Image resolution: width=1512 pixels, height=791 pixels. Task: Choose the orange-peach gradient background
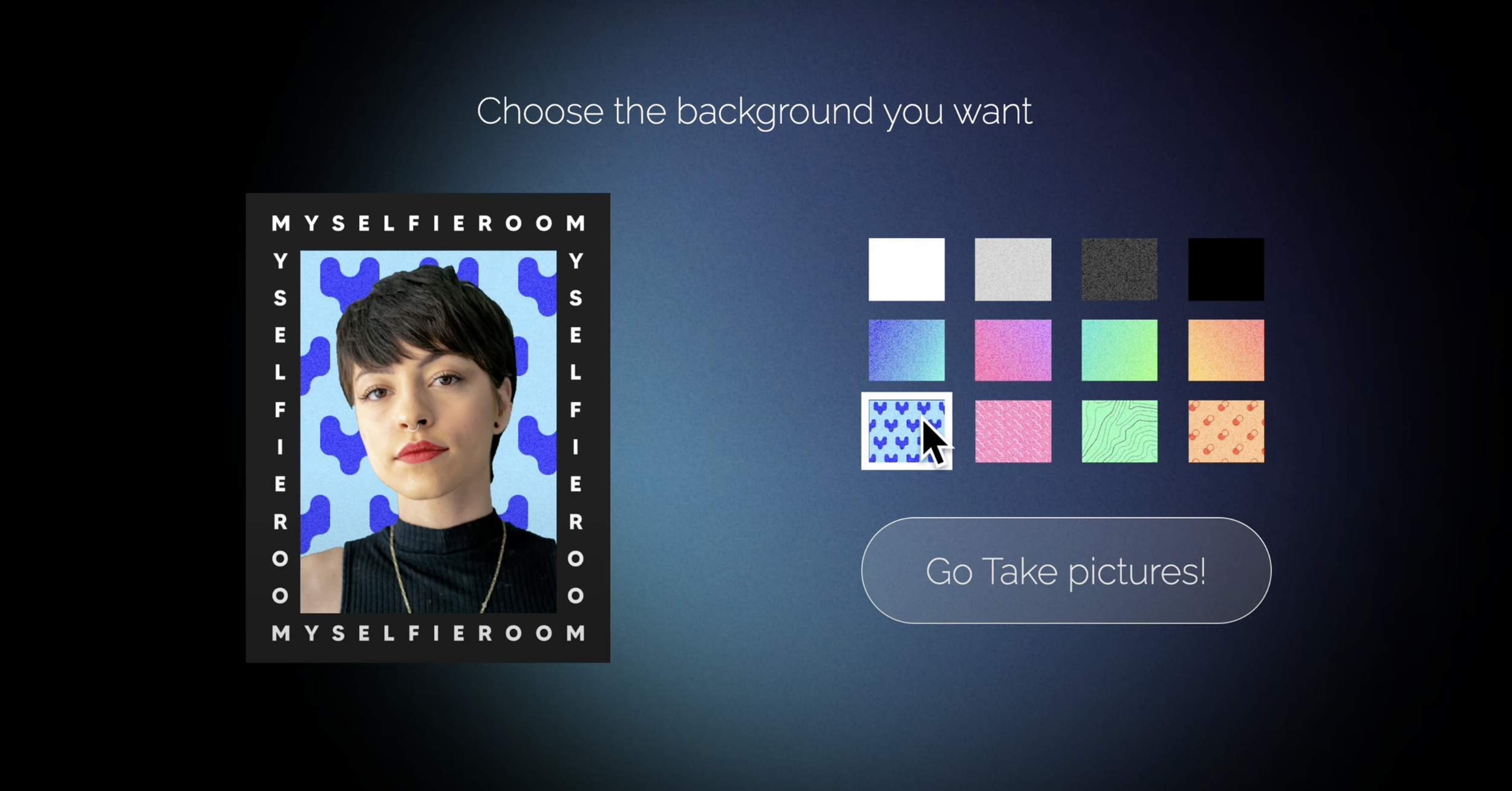click(x=1226, y=350)
